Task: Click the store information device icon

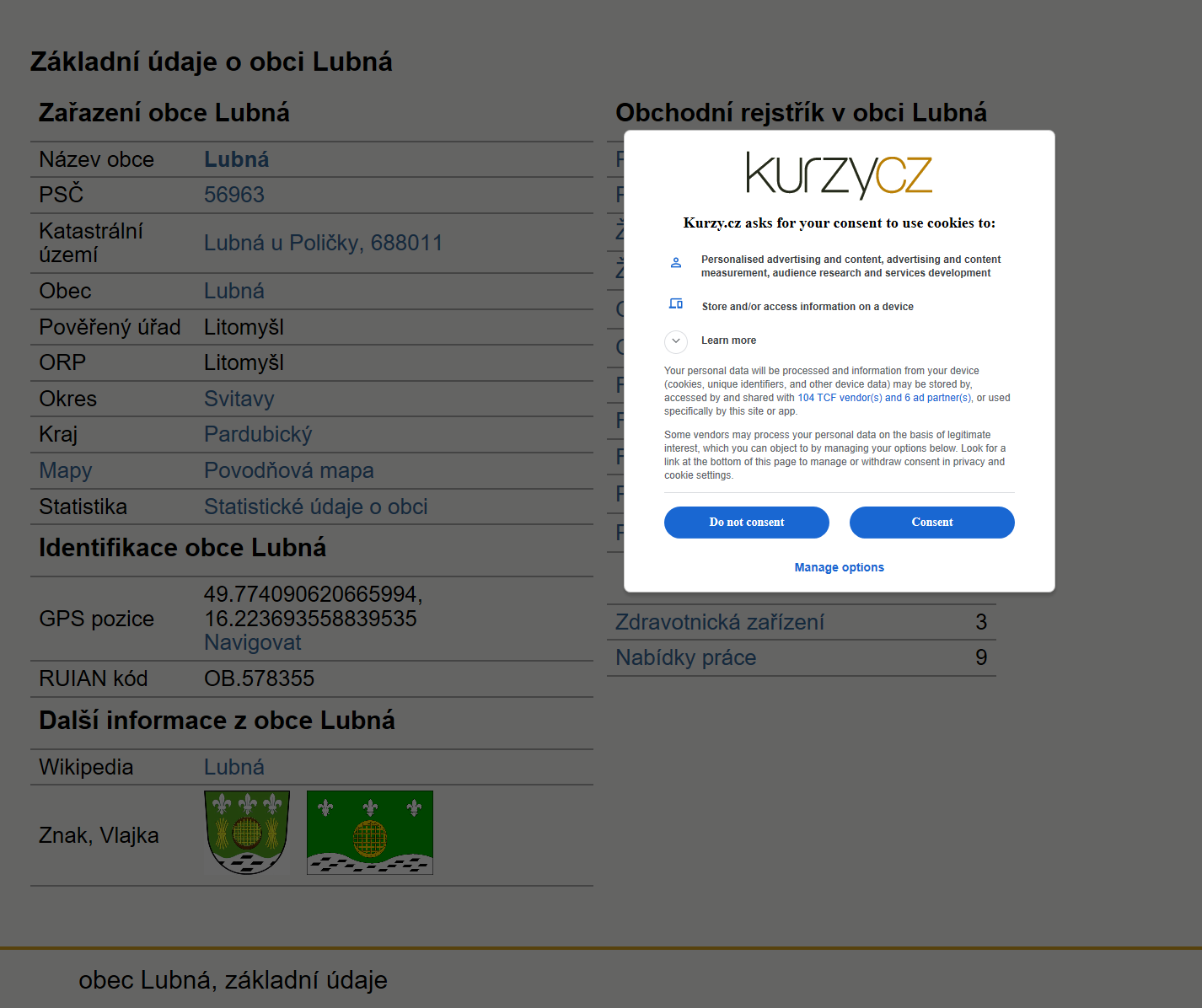Action: 676,303
